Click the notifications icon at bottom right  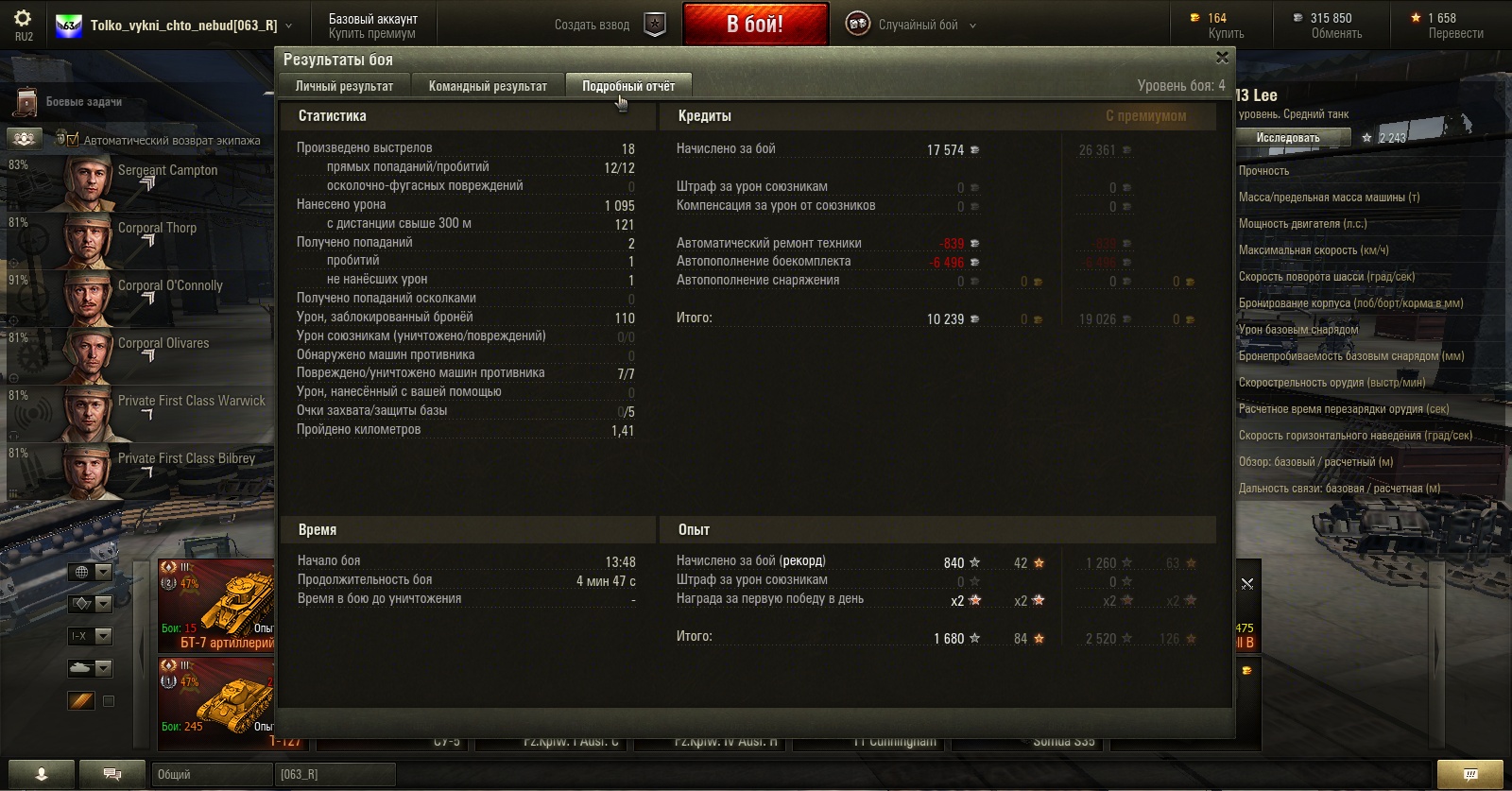point(1470,774)
